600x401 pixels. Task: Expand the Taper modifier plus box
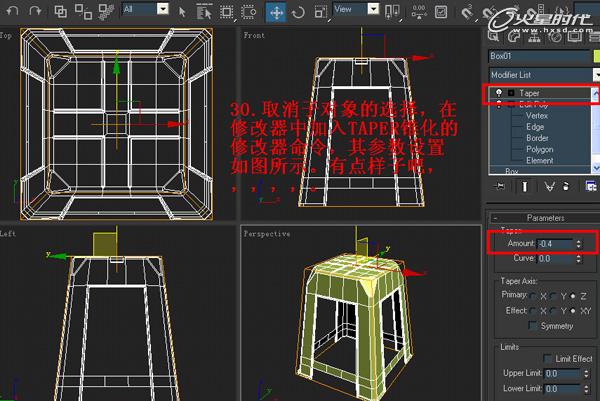(511, 93)
